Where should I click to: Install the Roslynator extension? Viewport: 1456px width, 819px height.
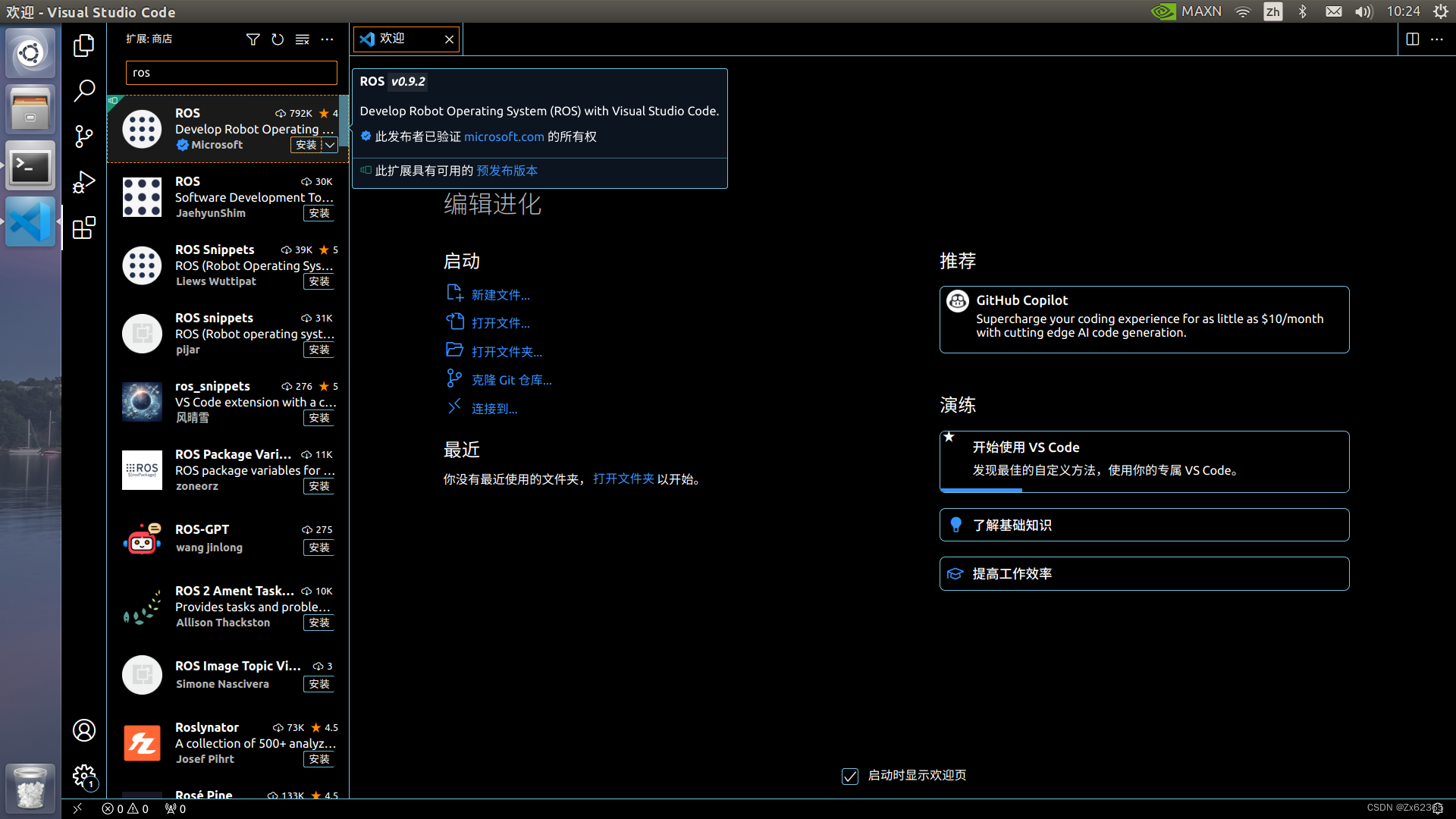[x=319, y=759]
